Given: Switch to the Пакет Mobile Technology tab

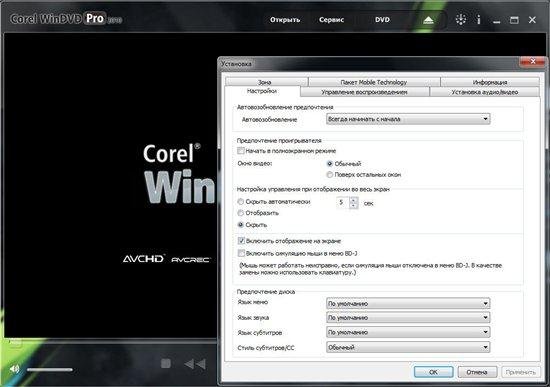Looking at the screenshot, I should pos(374,82).
